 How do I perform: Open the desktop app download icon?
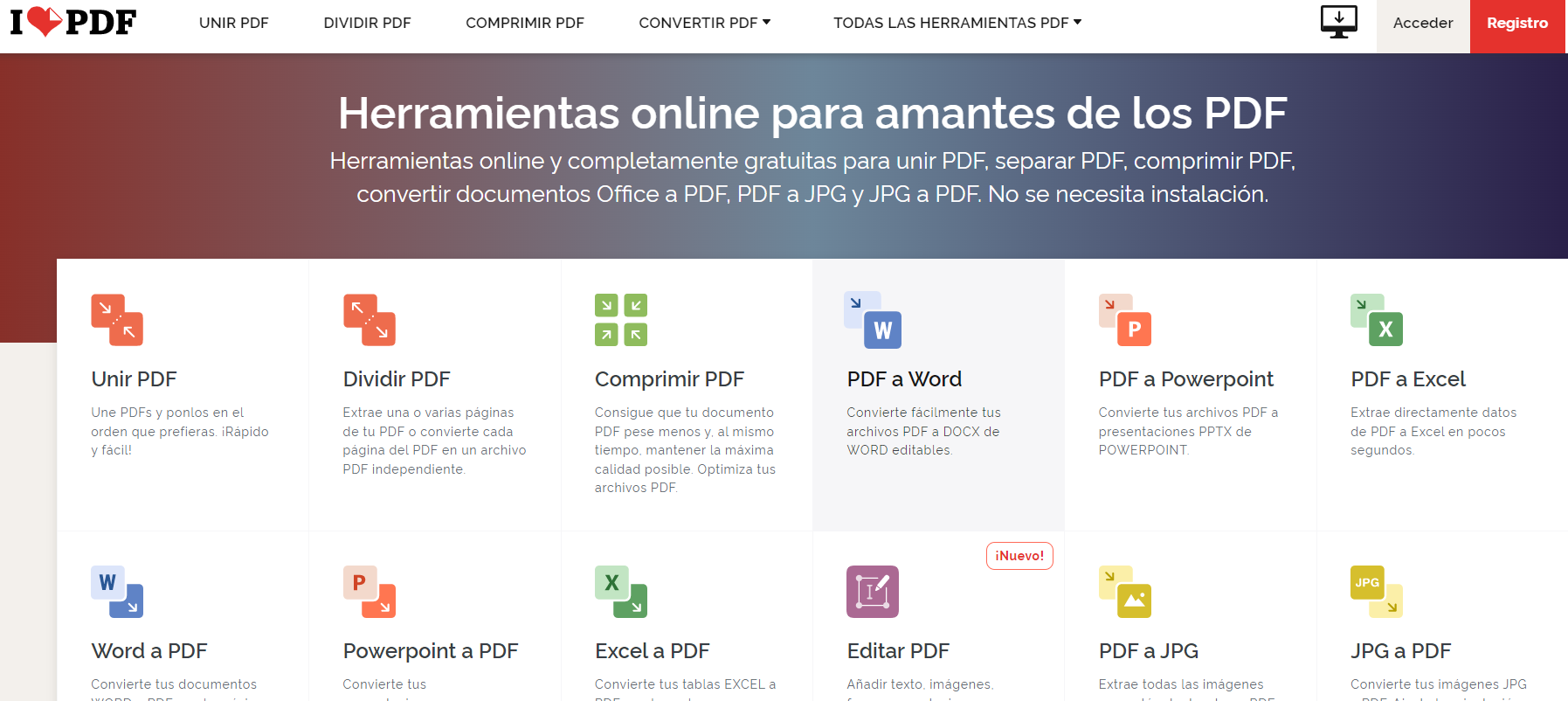(x=1338, y=22)
